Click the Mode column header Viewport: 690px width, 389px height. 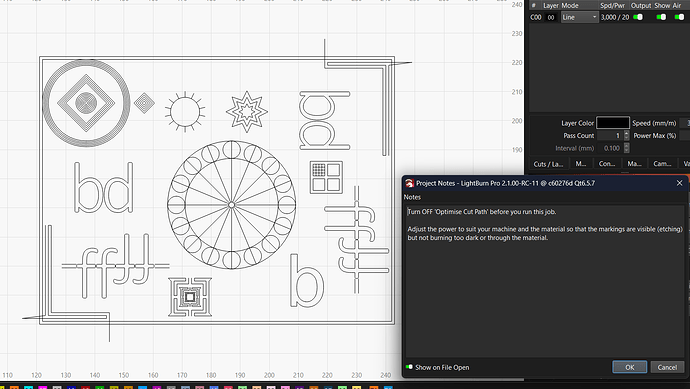point(570,5)
